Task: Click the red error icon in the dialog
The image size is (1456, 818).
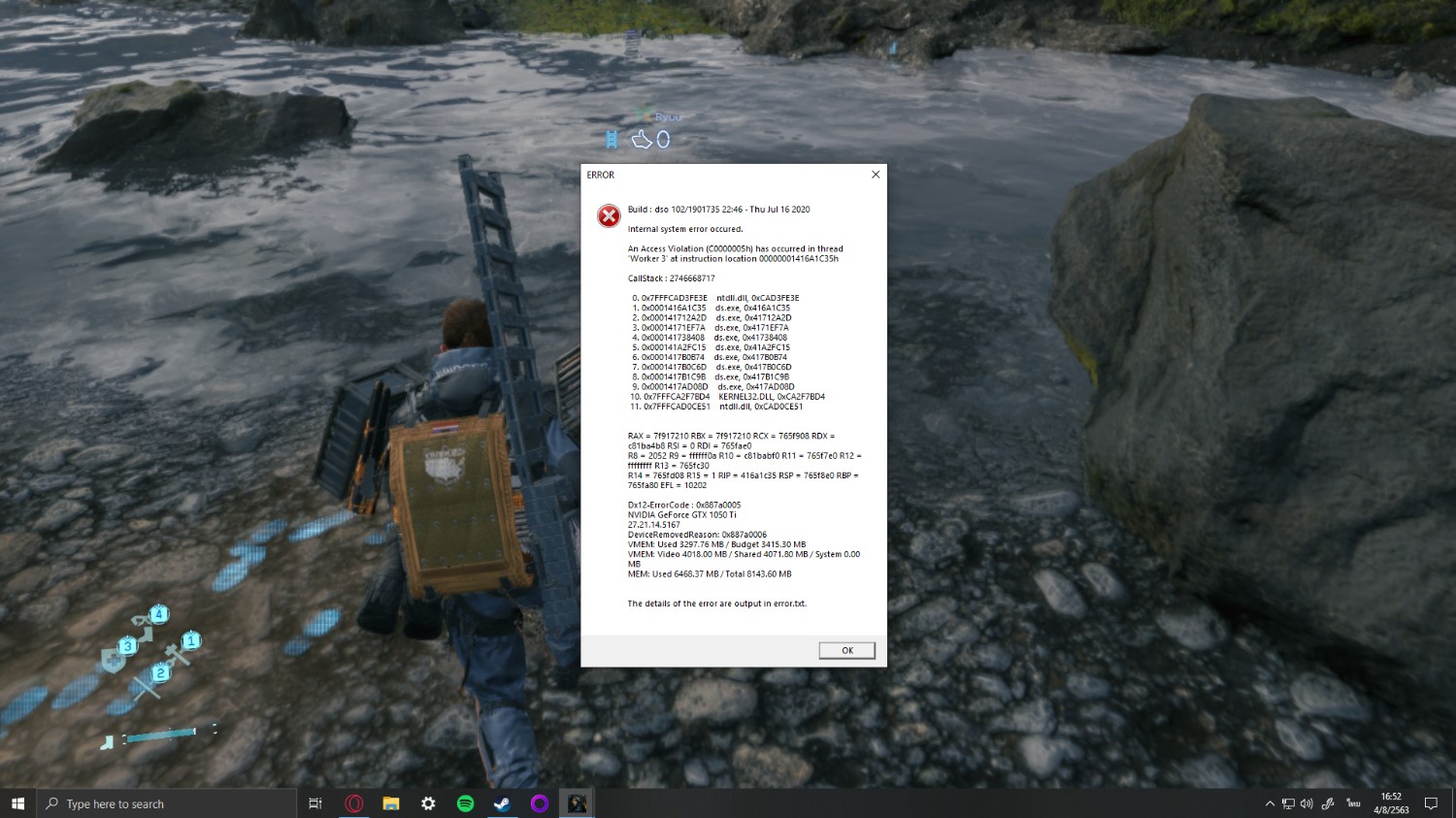Action: click(609, 215)
